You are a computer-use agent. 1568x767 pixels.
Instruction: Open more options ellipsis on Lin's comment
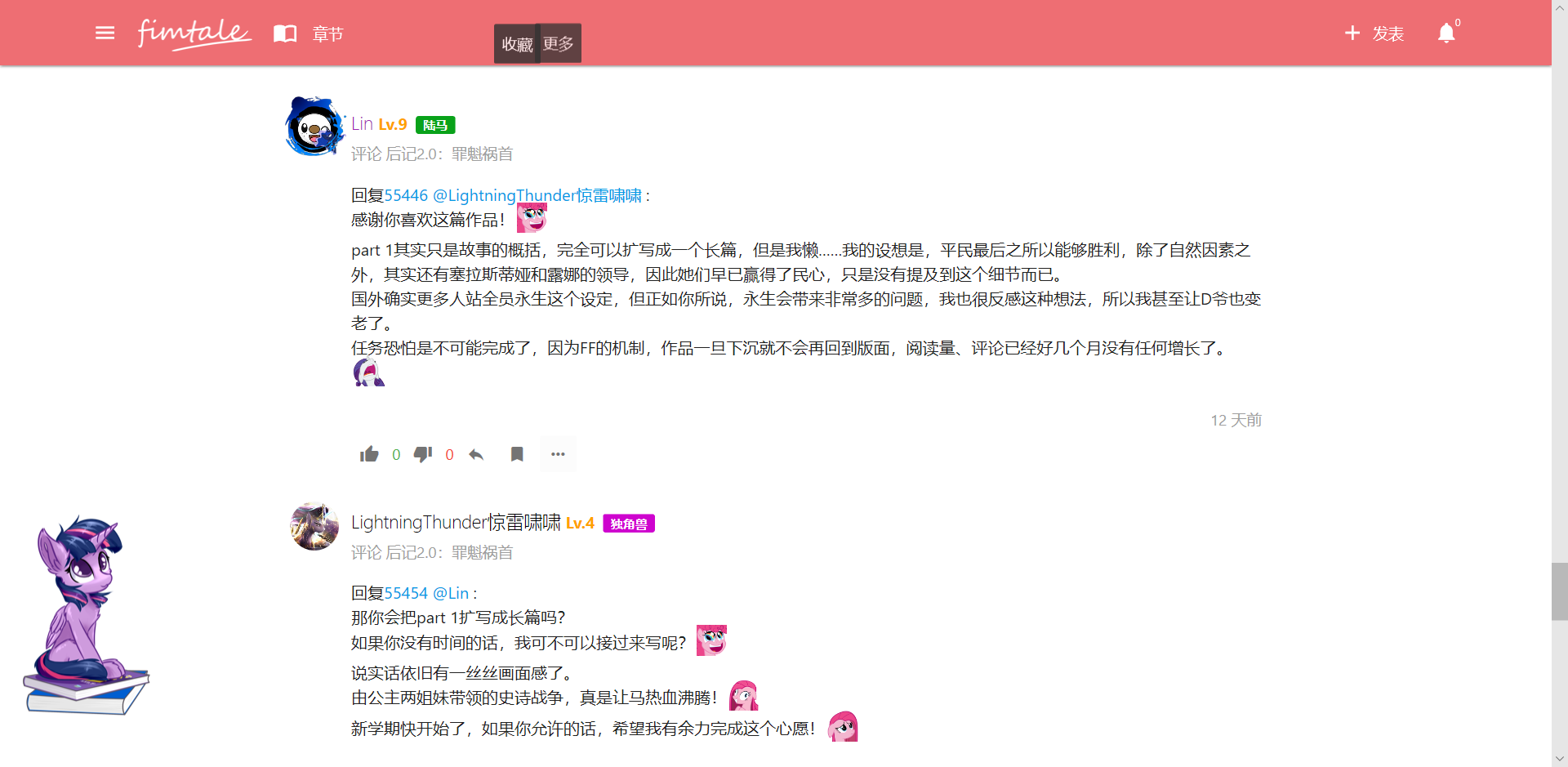(x=558, y=454)
